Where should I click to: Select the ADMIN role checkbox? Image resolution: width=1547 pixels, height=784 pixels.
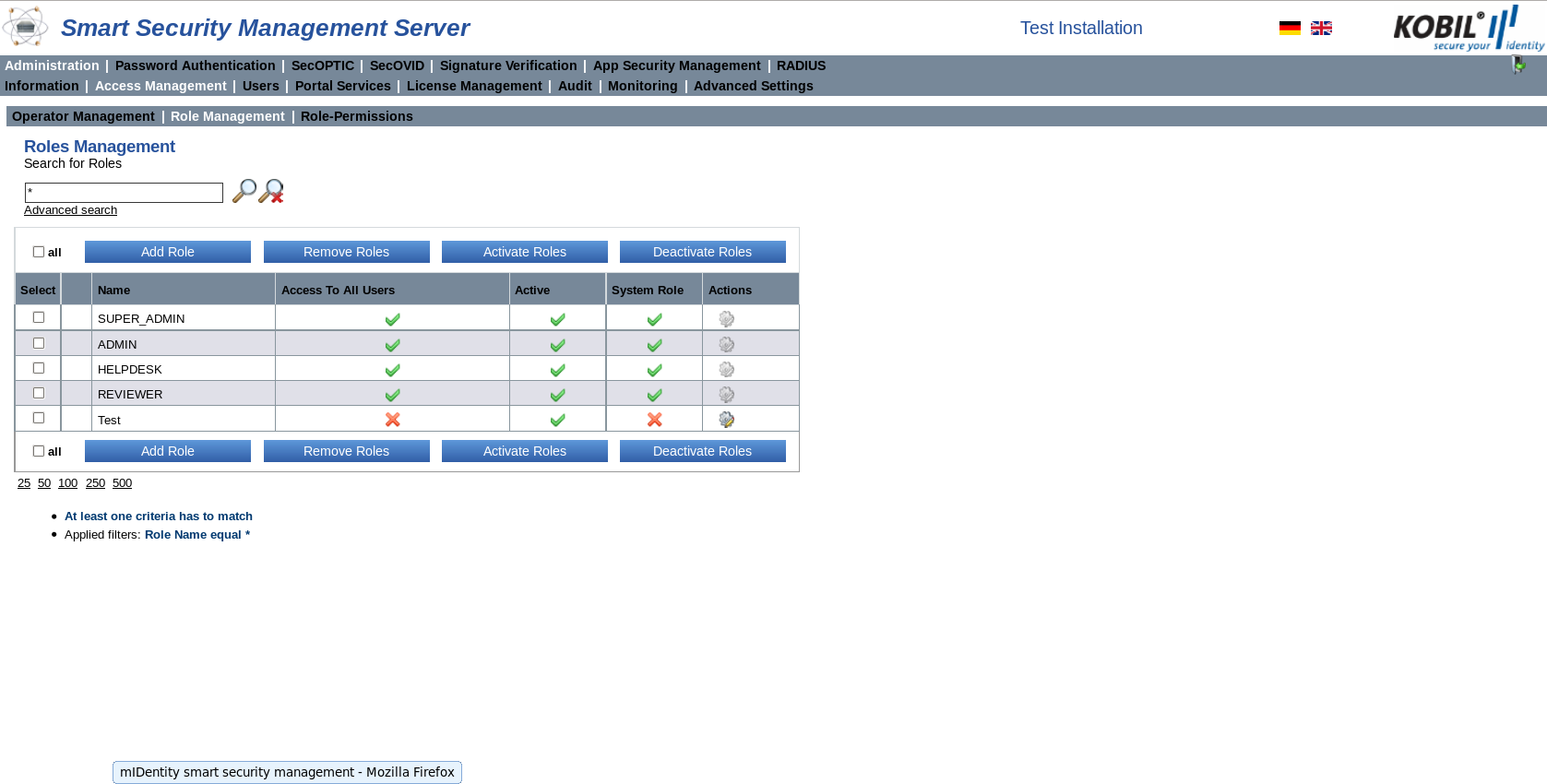click(x=39, y=343)
